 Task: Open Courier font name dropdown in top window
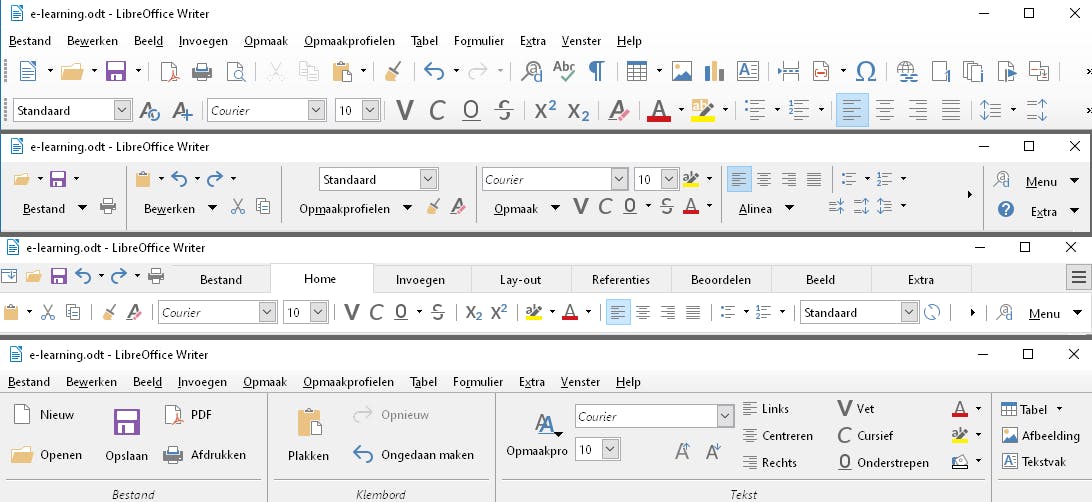(317, 110)
